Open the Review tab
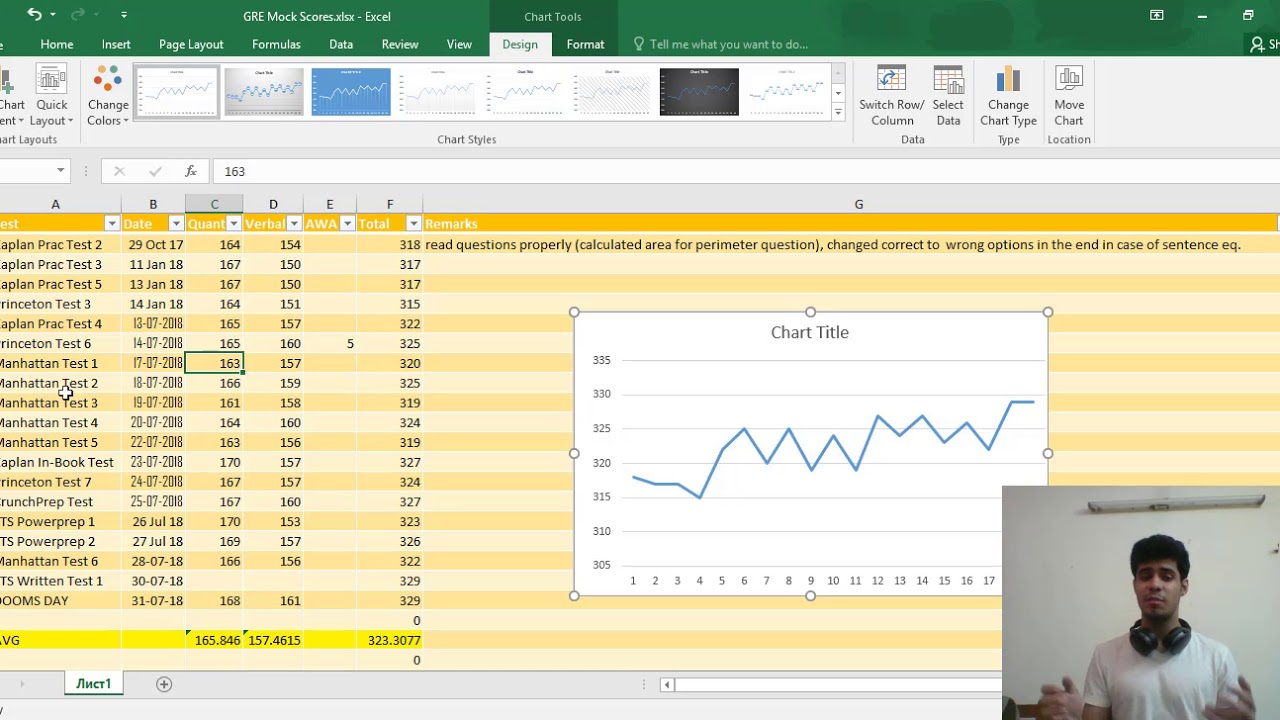1280x720 pixels. click(400, 44)
